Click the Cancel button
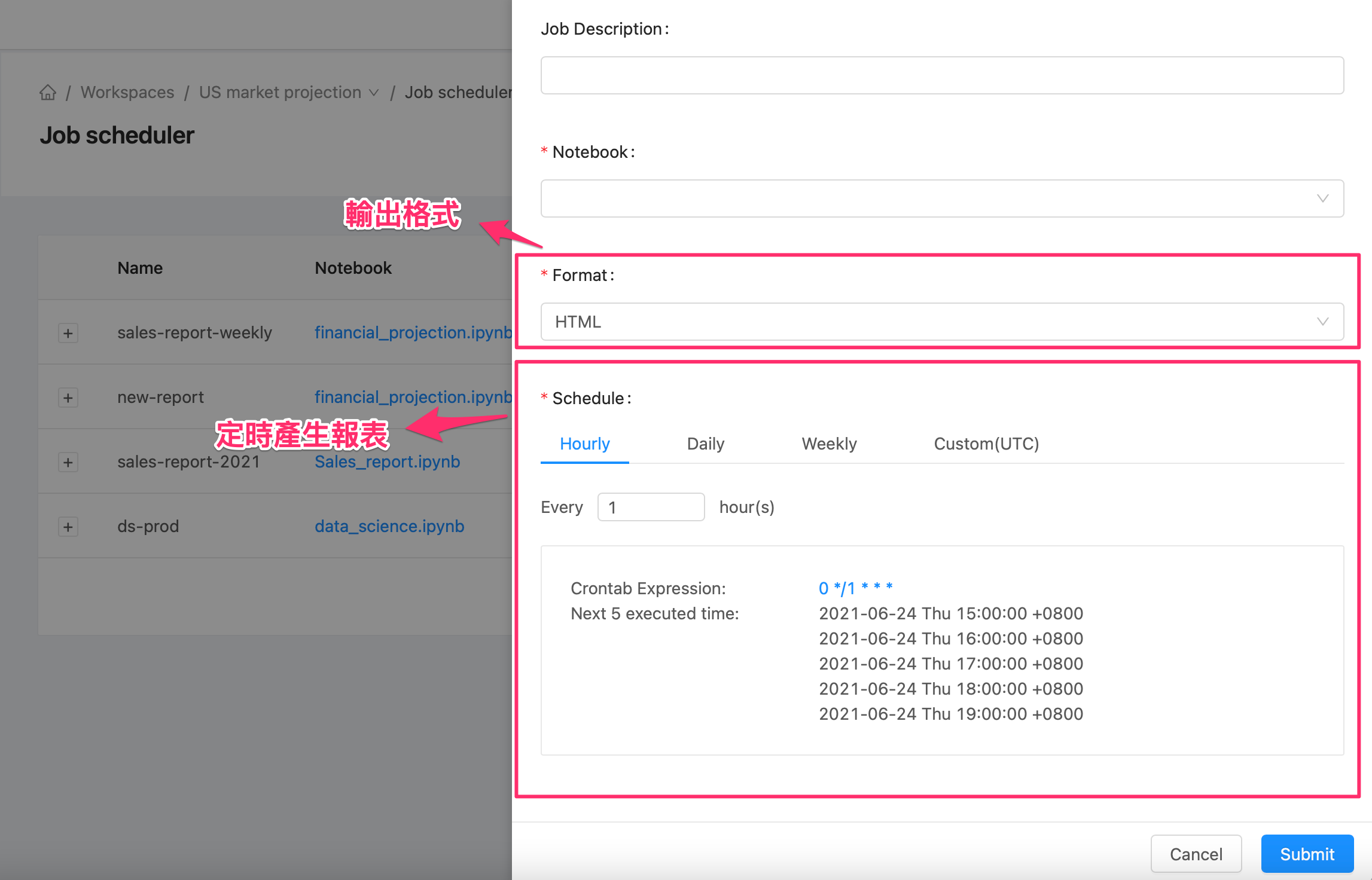 [1196, 854]
